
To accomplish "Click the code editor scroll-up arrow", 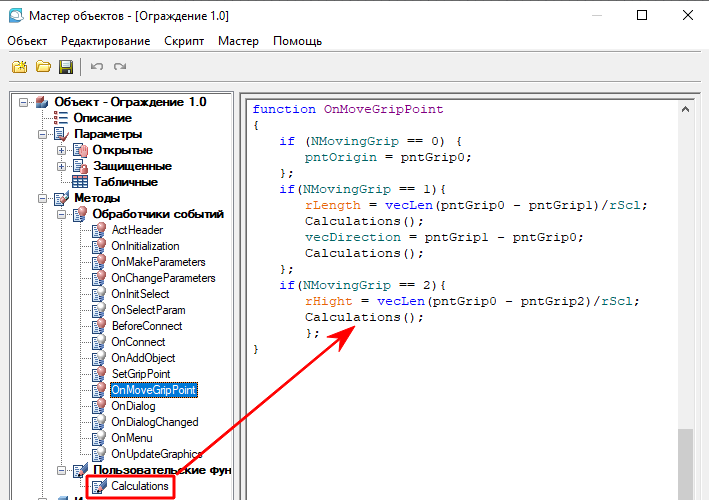I will click(685, 109).
